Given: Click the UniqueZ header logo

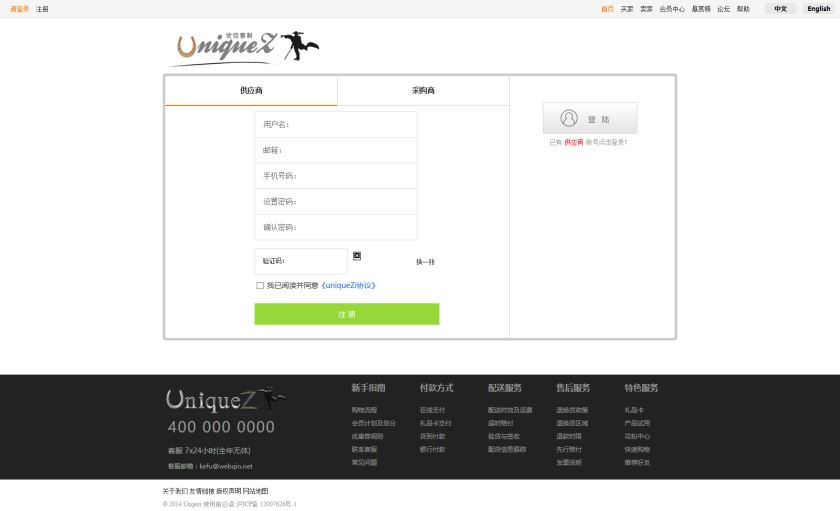Looking at the screenshot, I should click(x=245, y=48).
